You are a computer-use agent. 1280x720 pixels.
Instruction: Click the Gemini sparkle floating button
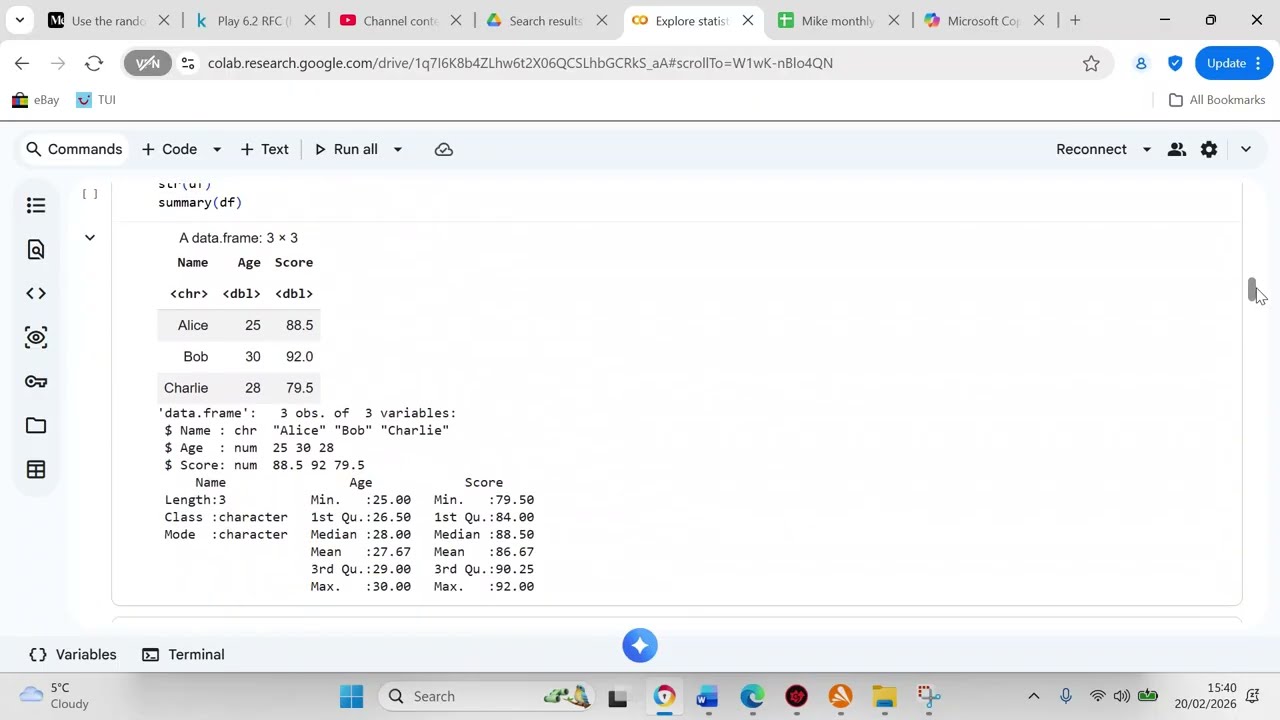click(x=640, y=645)
